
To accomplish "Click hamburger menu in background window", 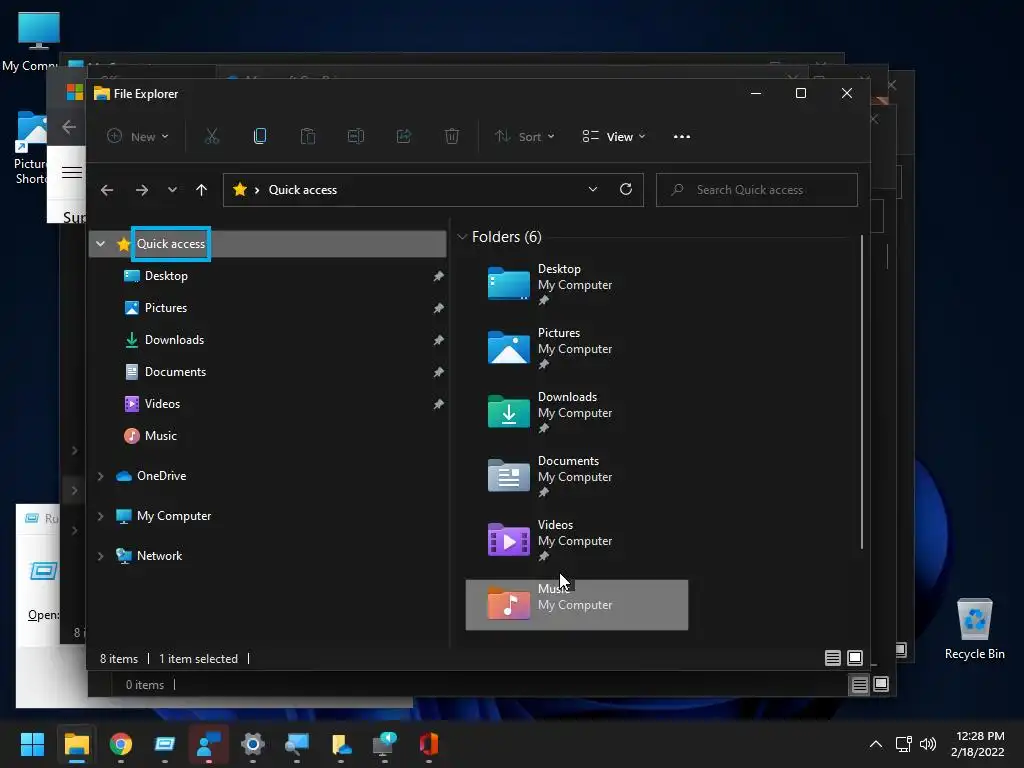I will [72, 172].
